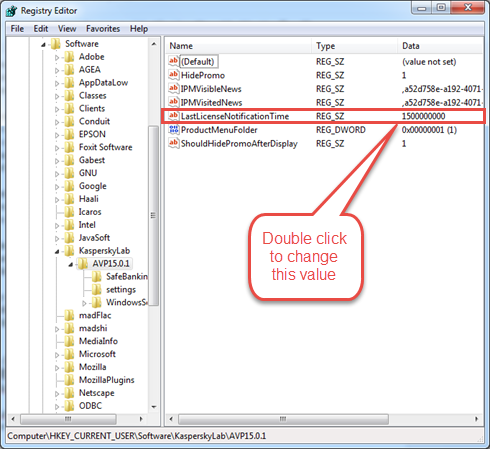490x449 pixels.
Task: Select the Conduit registry key
Action: pyautogui.click(x=94, y=121)
